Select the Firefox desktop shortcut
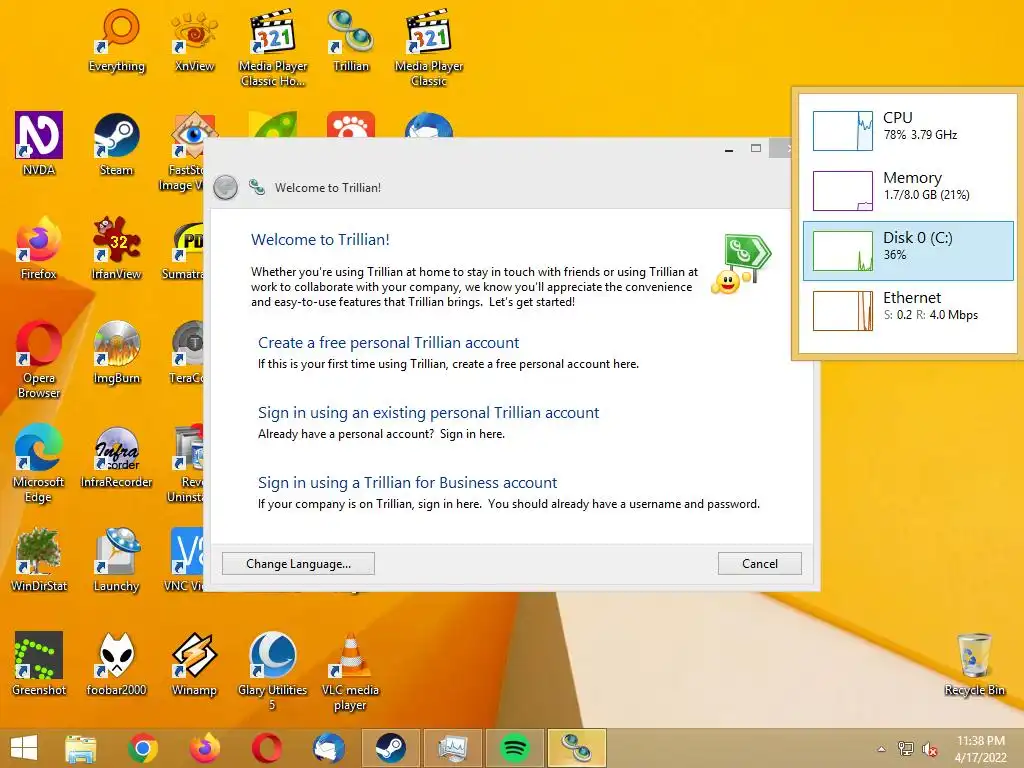Screen dimensions: 1024x768 [39, 248]
